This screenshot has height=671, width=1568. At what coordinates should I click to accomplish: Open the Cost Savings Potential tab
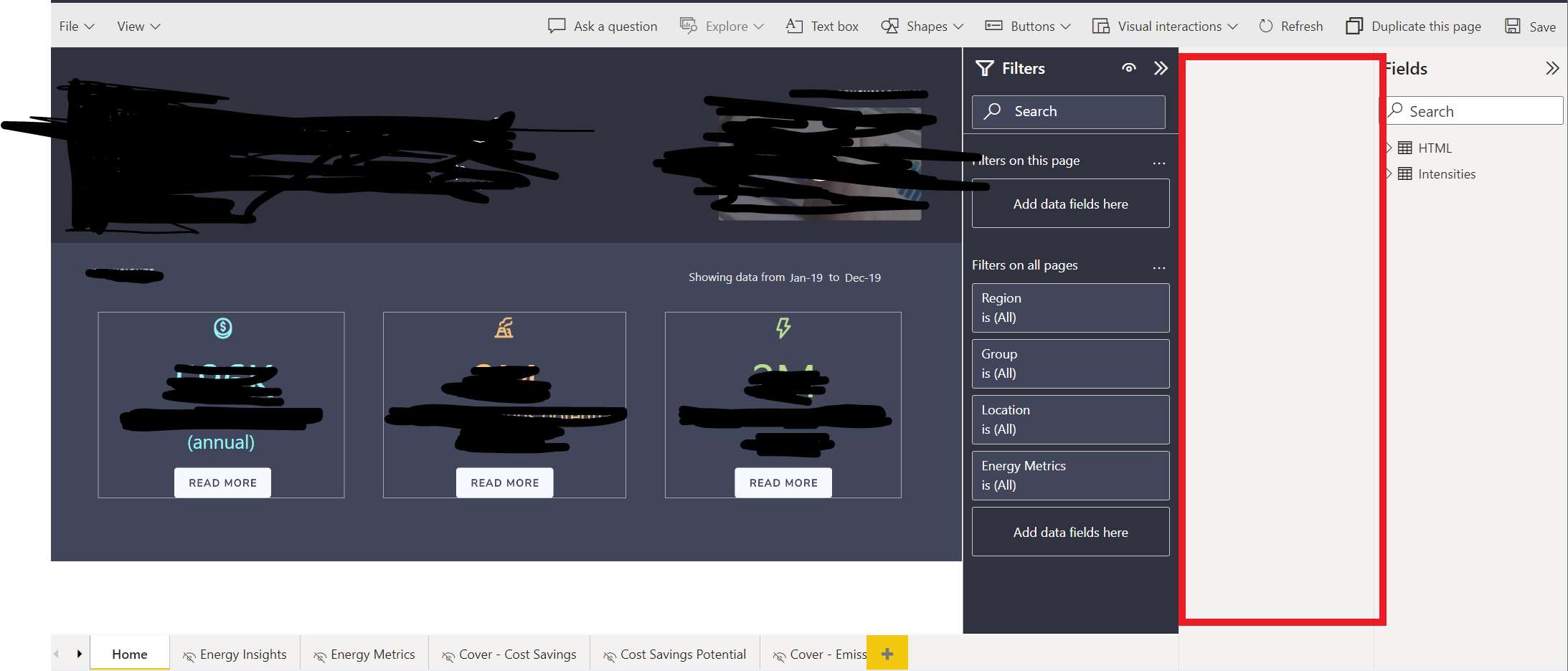675,655
